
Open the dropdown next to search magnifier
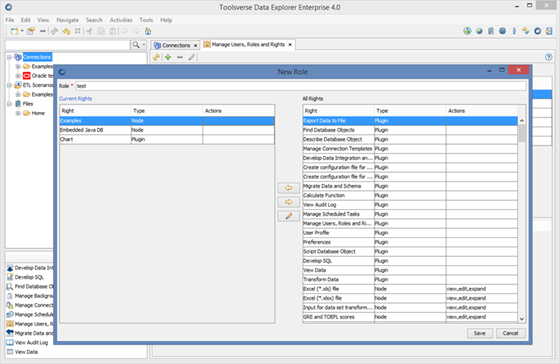tap(144, 45)
